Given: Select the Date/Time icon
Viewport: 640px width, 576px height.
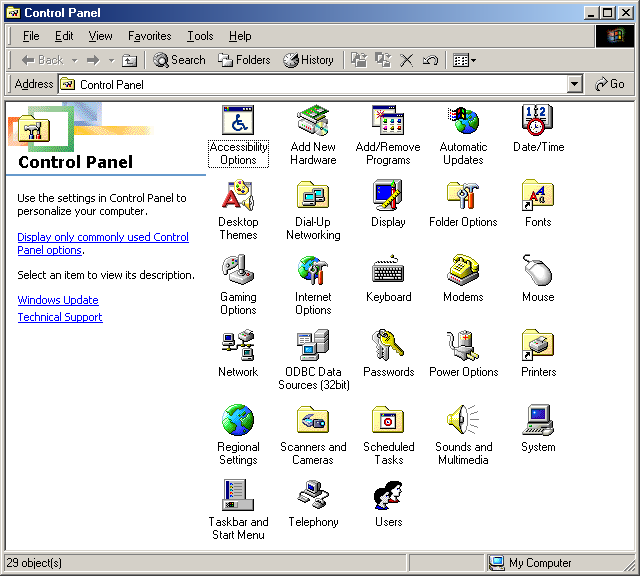Looking at the screenshot, I should (538, 122).
